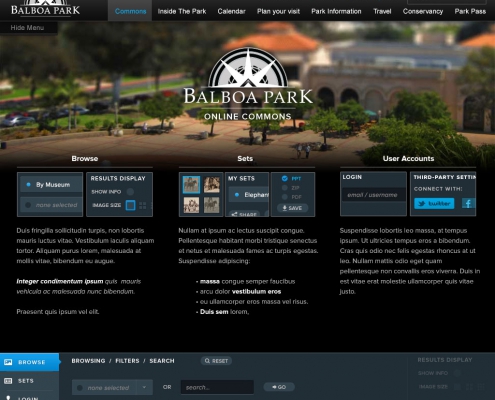The height and width of the screenshot is (400, 495).
Task: Click the bottom-right thumbnail in Sets
Action: click(212, 205)
